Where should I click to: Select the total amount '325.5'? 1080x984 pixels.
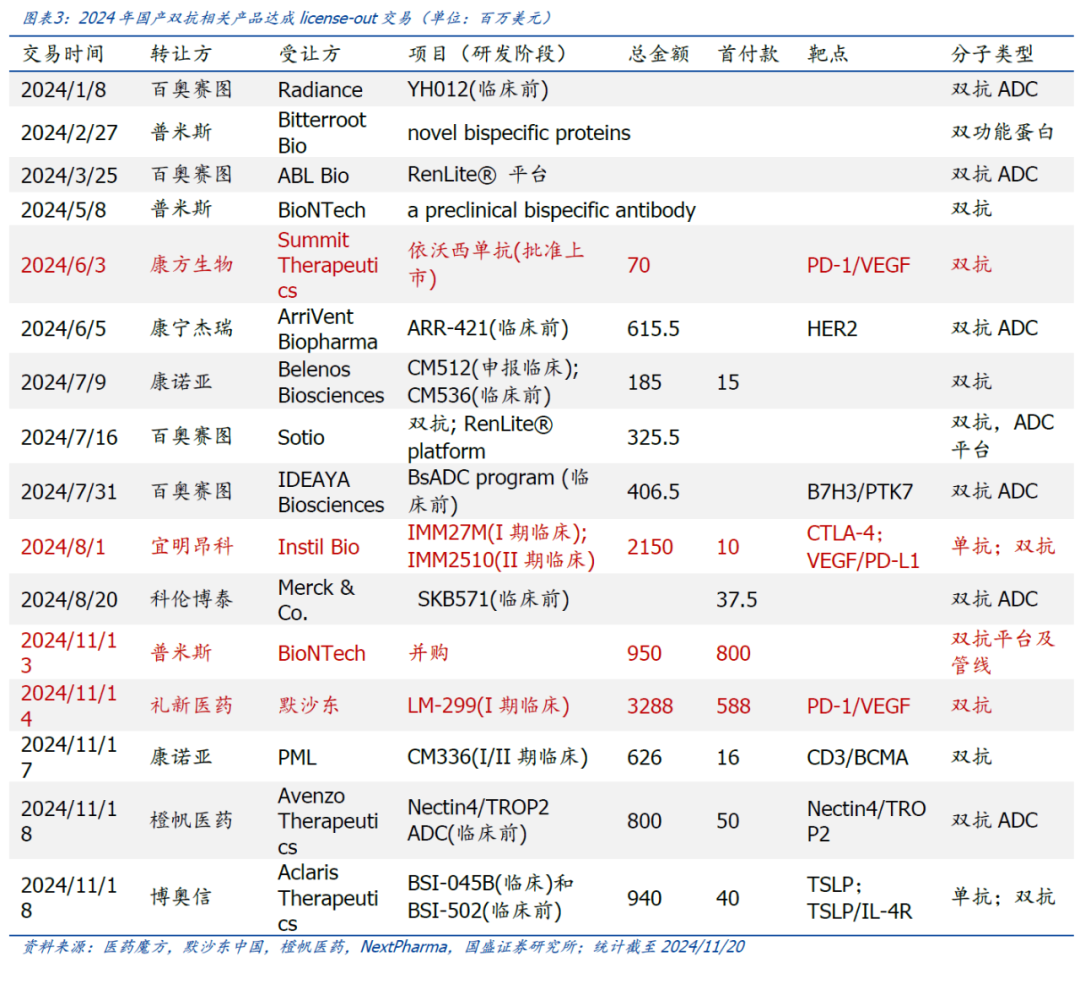pyautogui.click(x=653, y=437)
